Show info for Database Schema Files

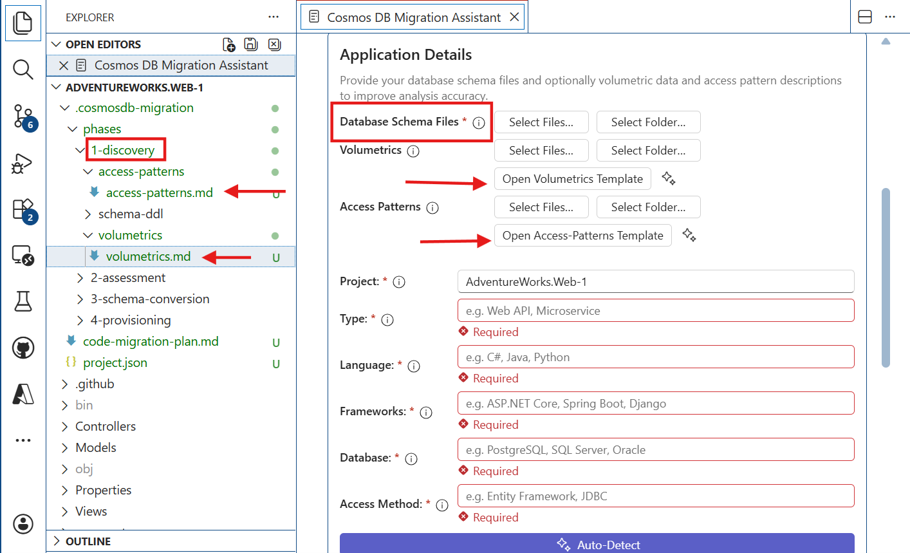478,122
